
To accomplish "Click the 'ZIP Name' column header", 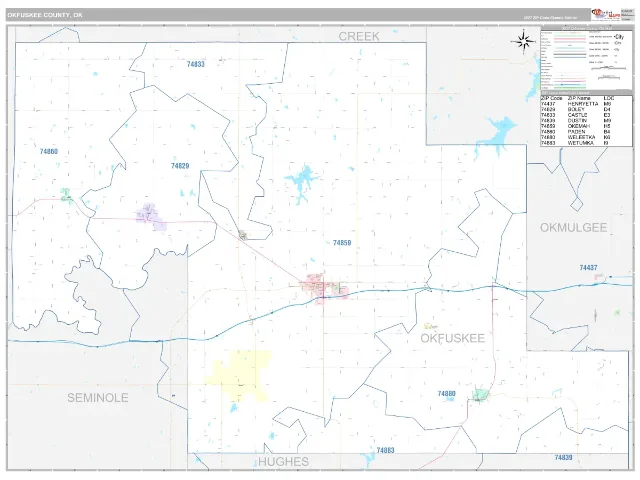I will pos(579,98).
